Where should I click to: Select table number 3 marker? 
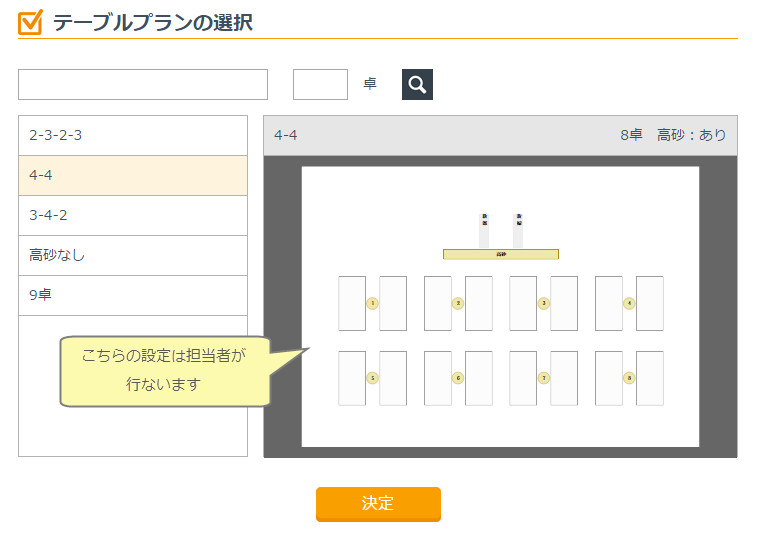tap(543, 303)
